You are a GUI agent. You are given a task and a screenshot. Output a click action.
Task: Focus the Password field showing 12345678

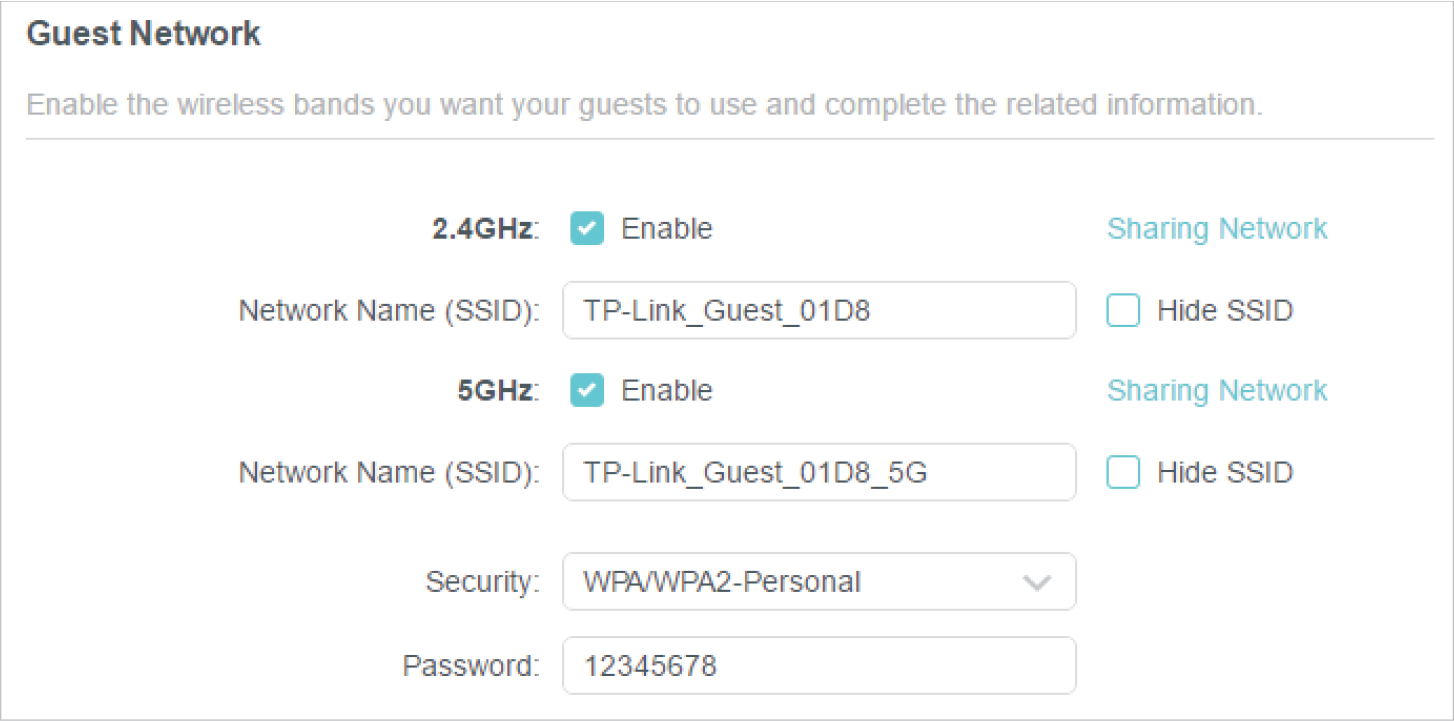pos(818,665)
